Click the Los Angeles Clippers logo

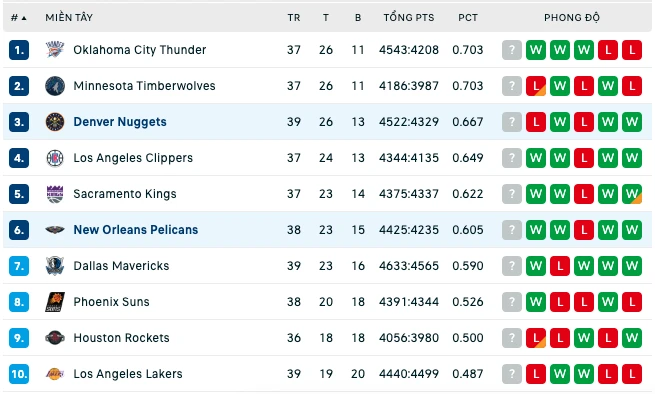click(55, 158)
